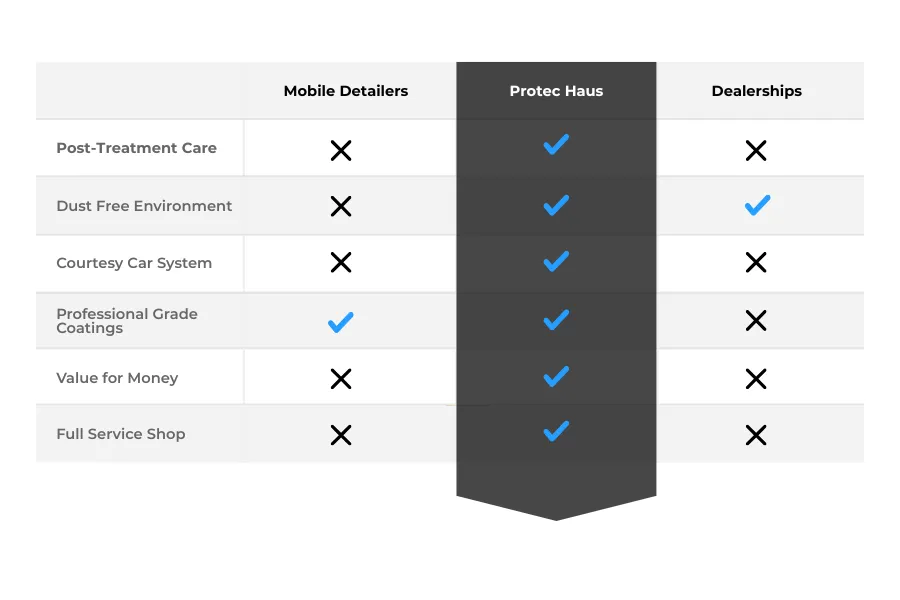Click the Dust Free Environment row label
This screenshot has width=900, height=600.
(144, 206)
